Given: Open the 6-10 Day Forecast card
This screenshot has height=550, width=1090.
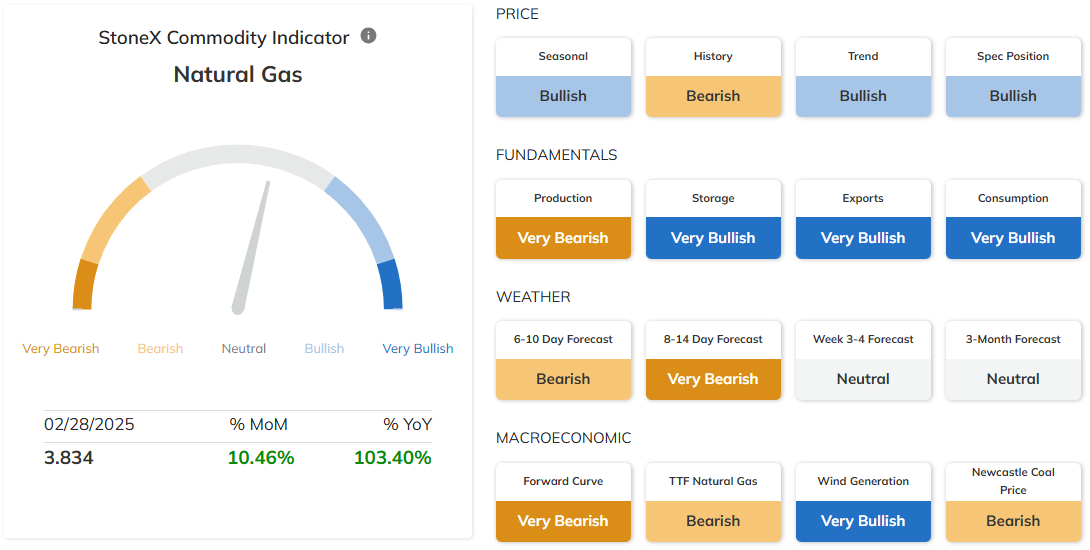Looking at the screenshot, I should pyautogui.click(x=563, y=360).
